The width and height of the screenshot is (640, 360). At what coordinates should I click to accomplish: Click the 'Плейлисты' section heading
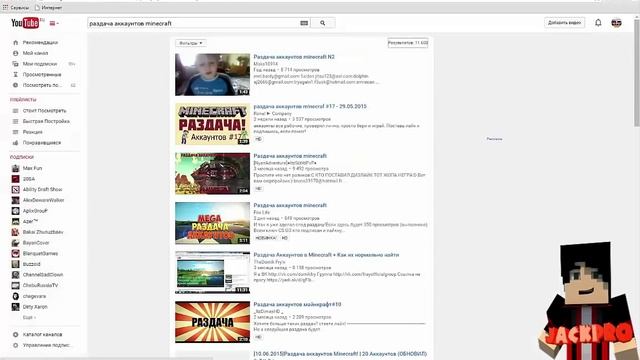coord(23,100)
